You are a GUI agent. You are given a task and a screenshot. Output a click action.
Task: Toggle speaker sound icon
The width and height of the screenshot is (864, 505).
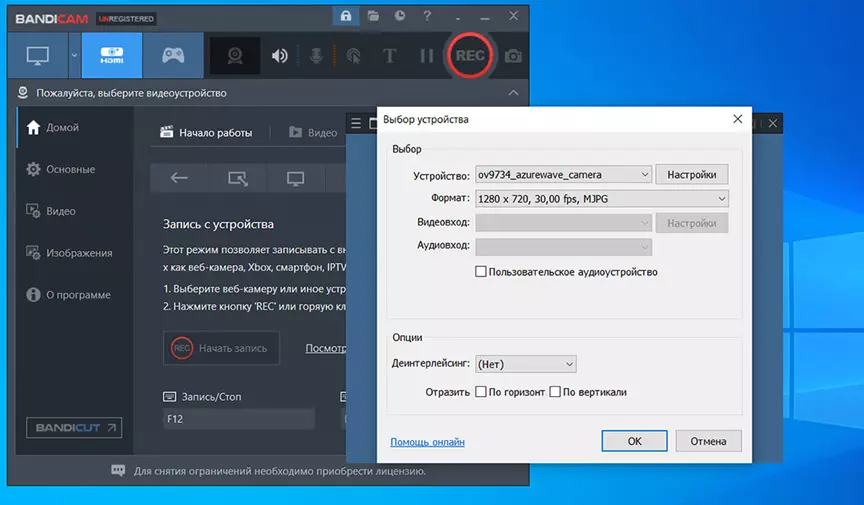click(x=279, y=56)
